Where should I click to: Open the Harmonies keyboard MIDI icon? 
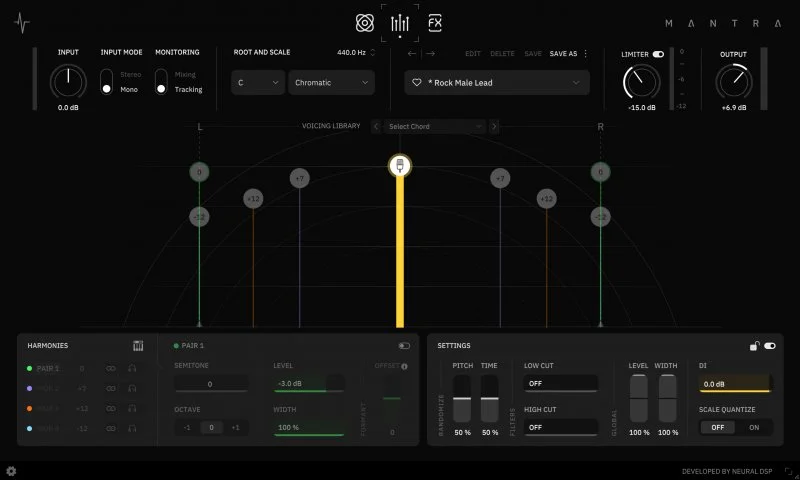138,346
